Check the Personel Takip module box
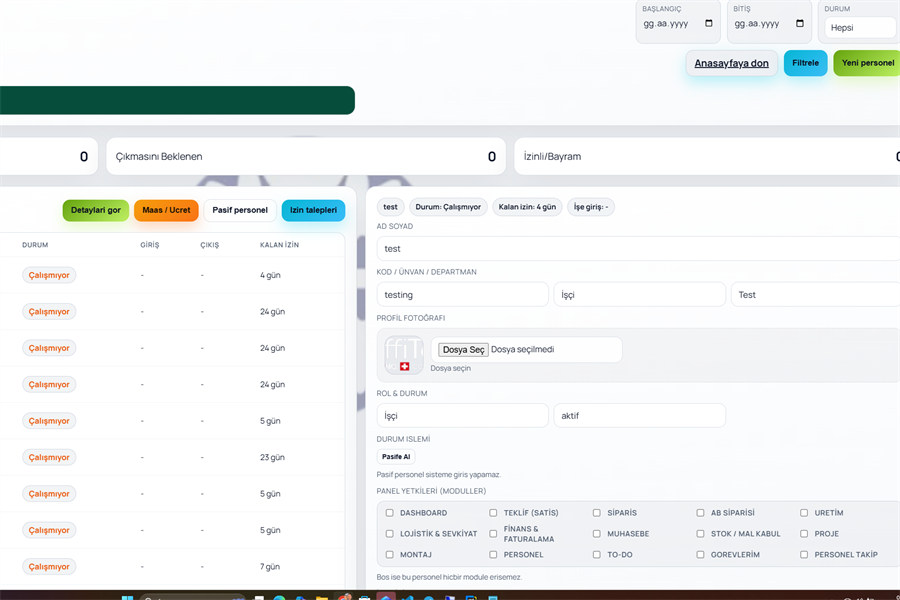This screenshot has height=600, width=900. click(x=804, y=555)
